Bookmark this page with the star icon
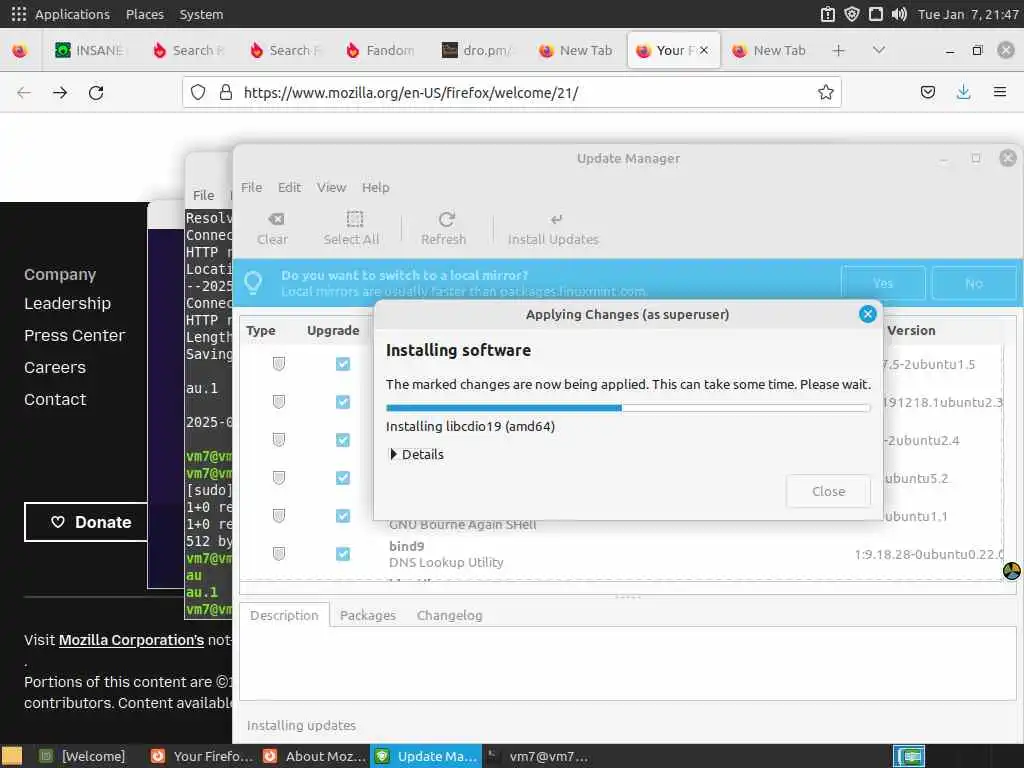 (x=825, y=93)
